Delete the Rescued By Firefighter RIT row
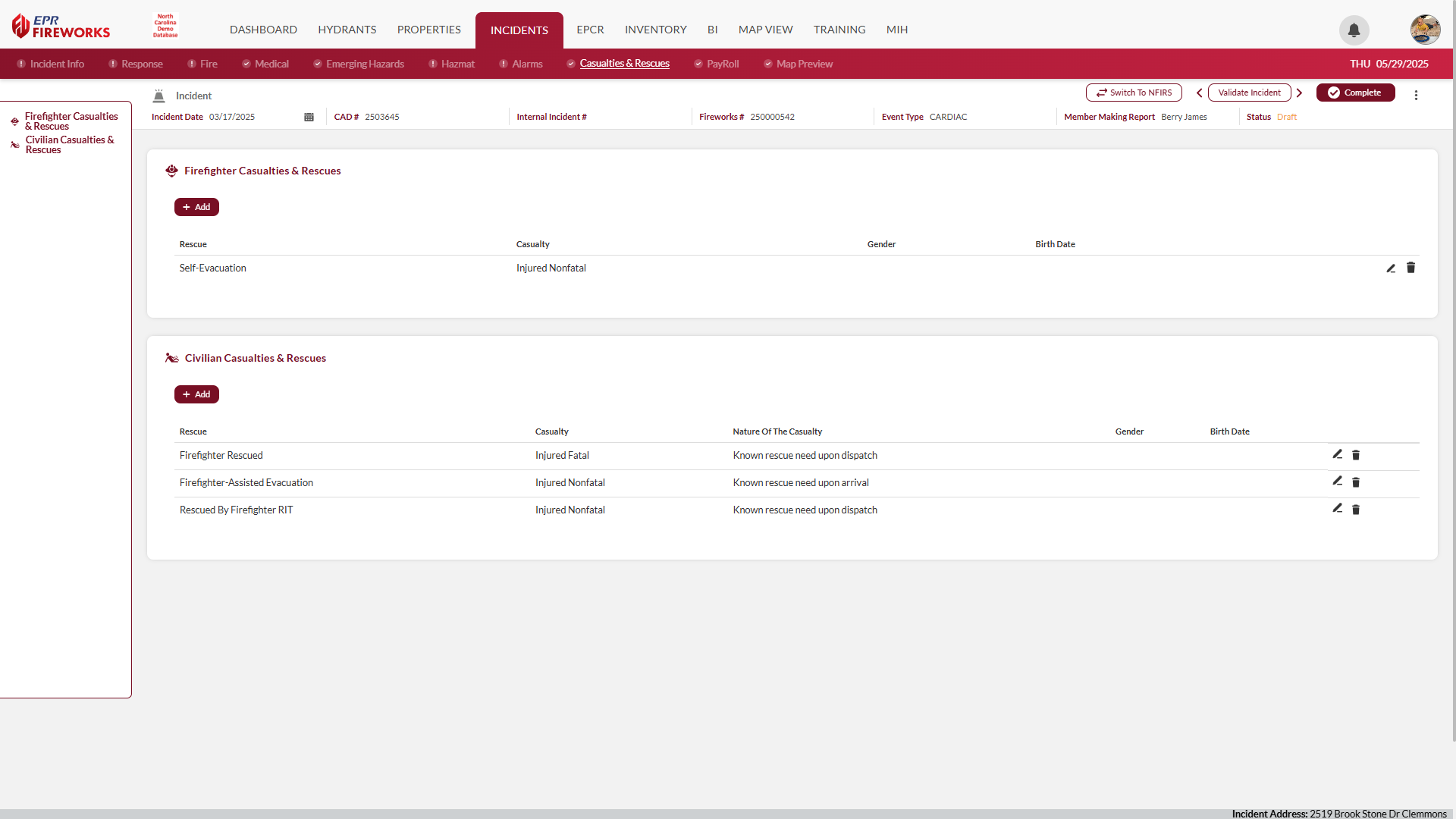The image size is (1456, 819). pyautogui.click(x=1356, y=510)
